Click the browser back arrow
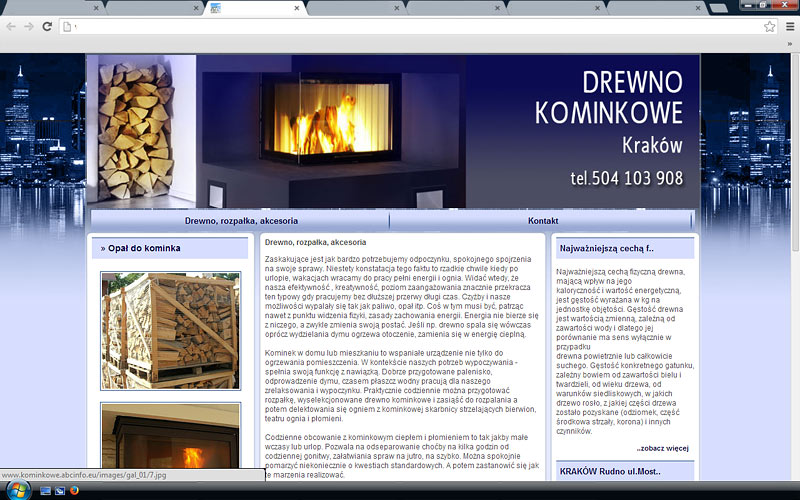 (11, 27)
